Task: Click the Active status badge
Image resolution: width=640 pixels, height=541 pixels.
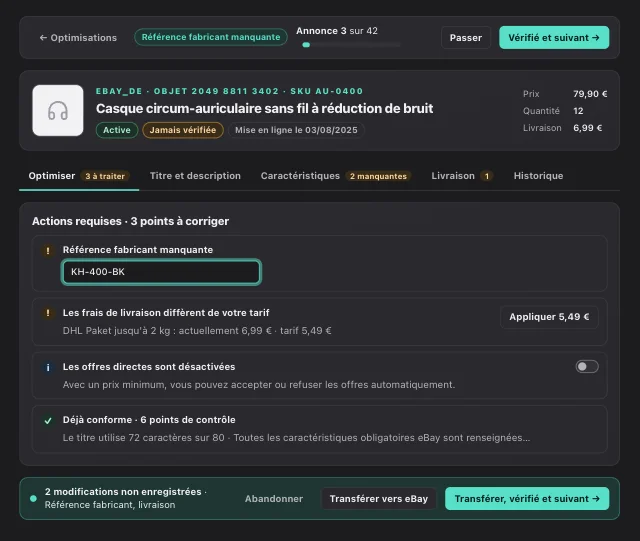Action: (117, 130)
